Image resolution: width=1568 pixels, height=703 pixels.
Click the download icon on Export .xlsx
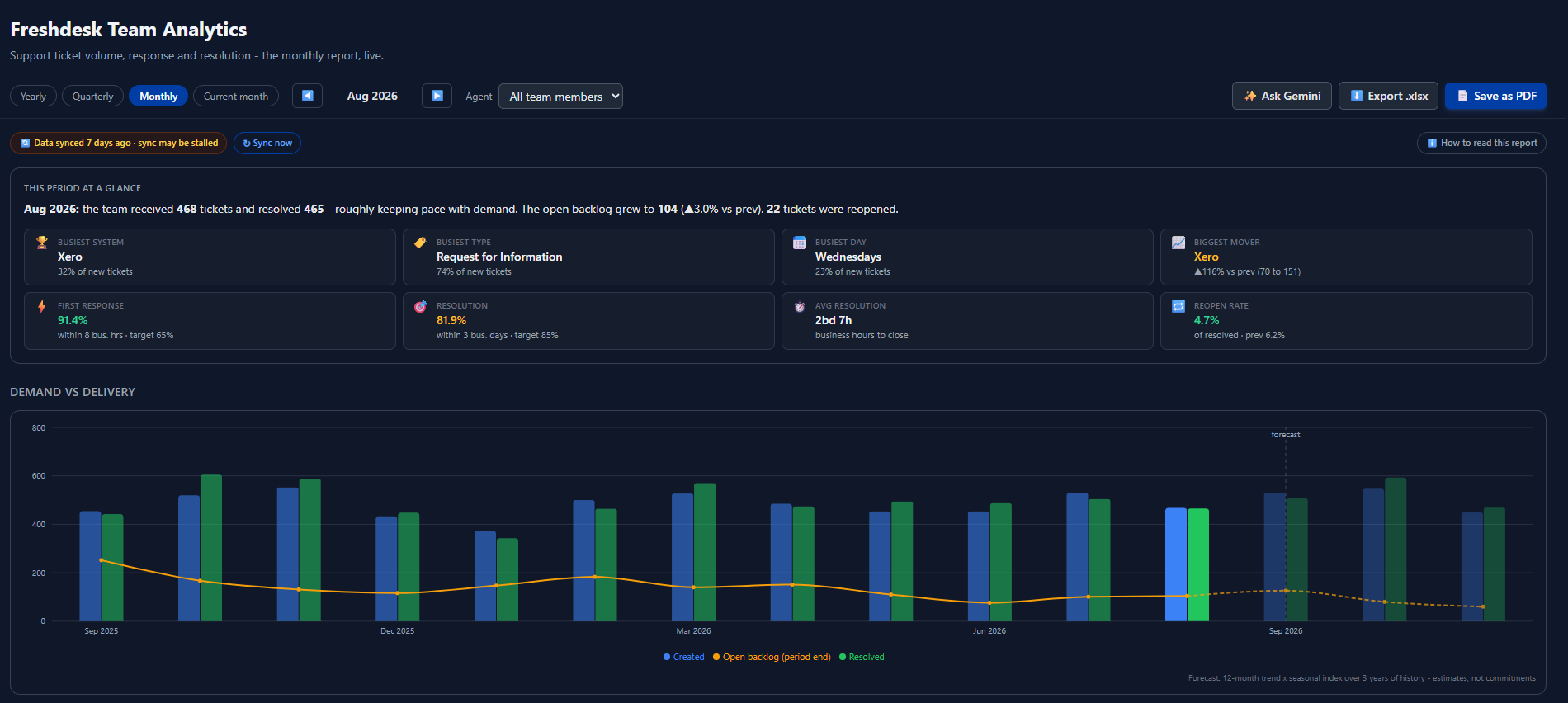point(1356,96)
